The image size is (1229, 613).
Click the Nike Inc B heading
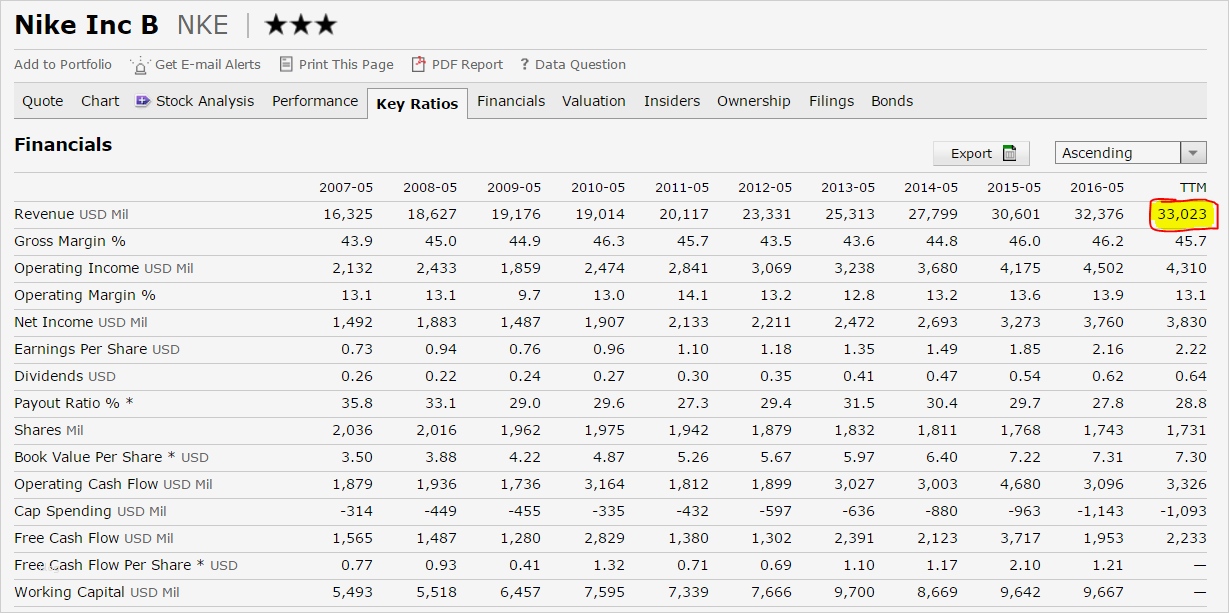click(86, 25)
